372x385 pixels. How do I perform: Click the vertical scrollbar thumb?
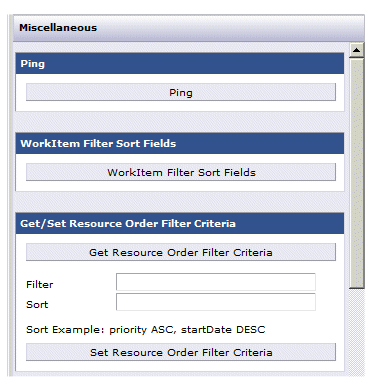click(356, 173)
